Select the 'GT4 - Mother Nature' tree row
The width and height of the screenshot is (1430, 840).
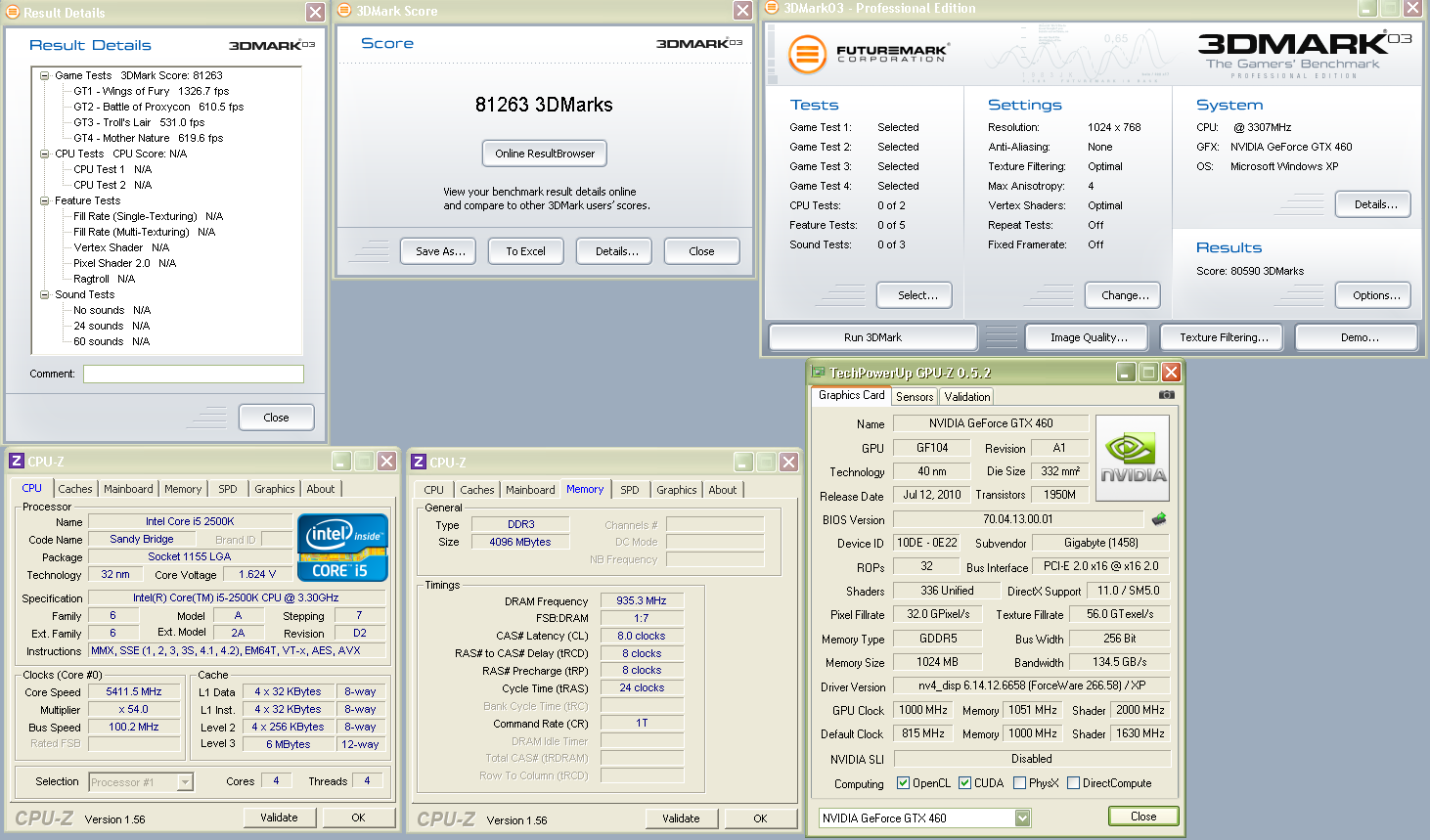point(148,138)
